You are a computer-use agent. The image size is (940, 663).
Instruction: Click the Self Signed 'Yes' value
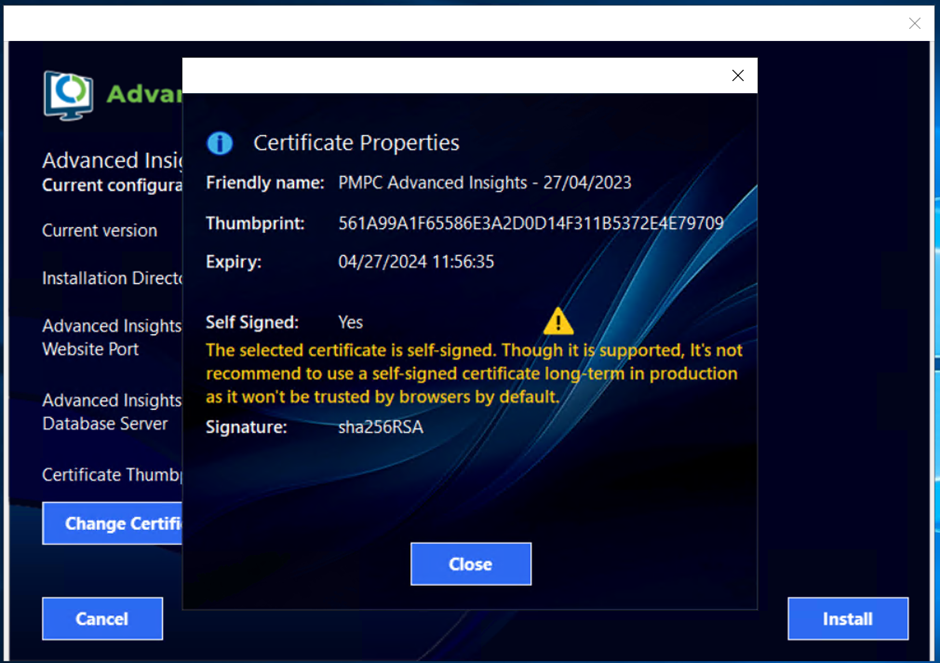[x=350, y=322]
